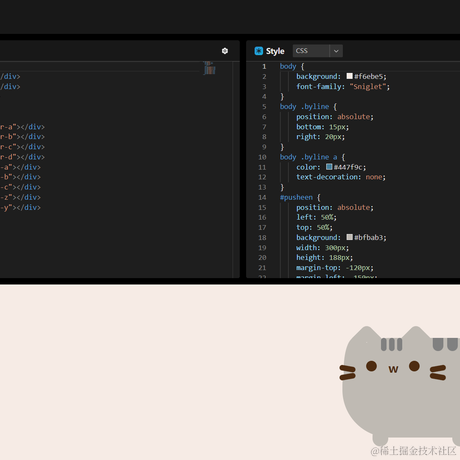Click the 'left: 50%' line
This screenshot has height=460, width=460.
coord(317,217)
